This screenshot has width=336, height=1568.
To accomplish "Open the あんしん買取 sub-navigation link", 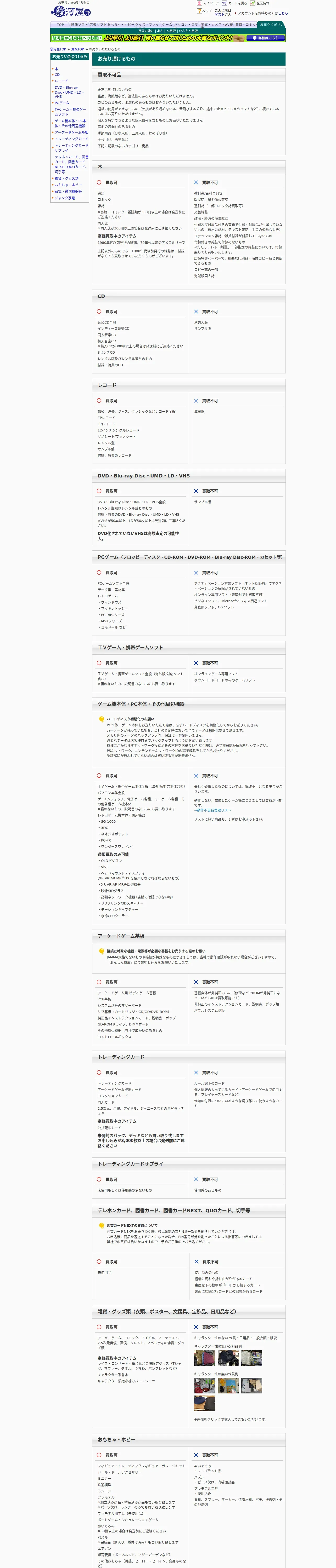I will 166,31.
